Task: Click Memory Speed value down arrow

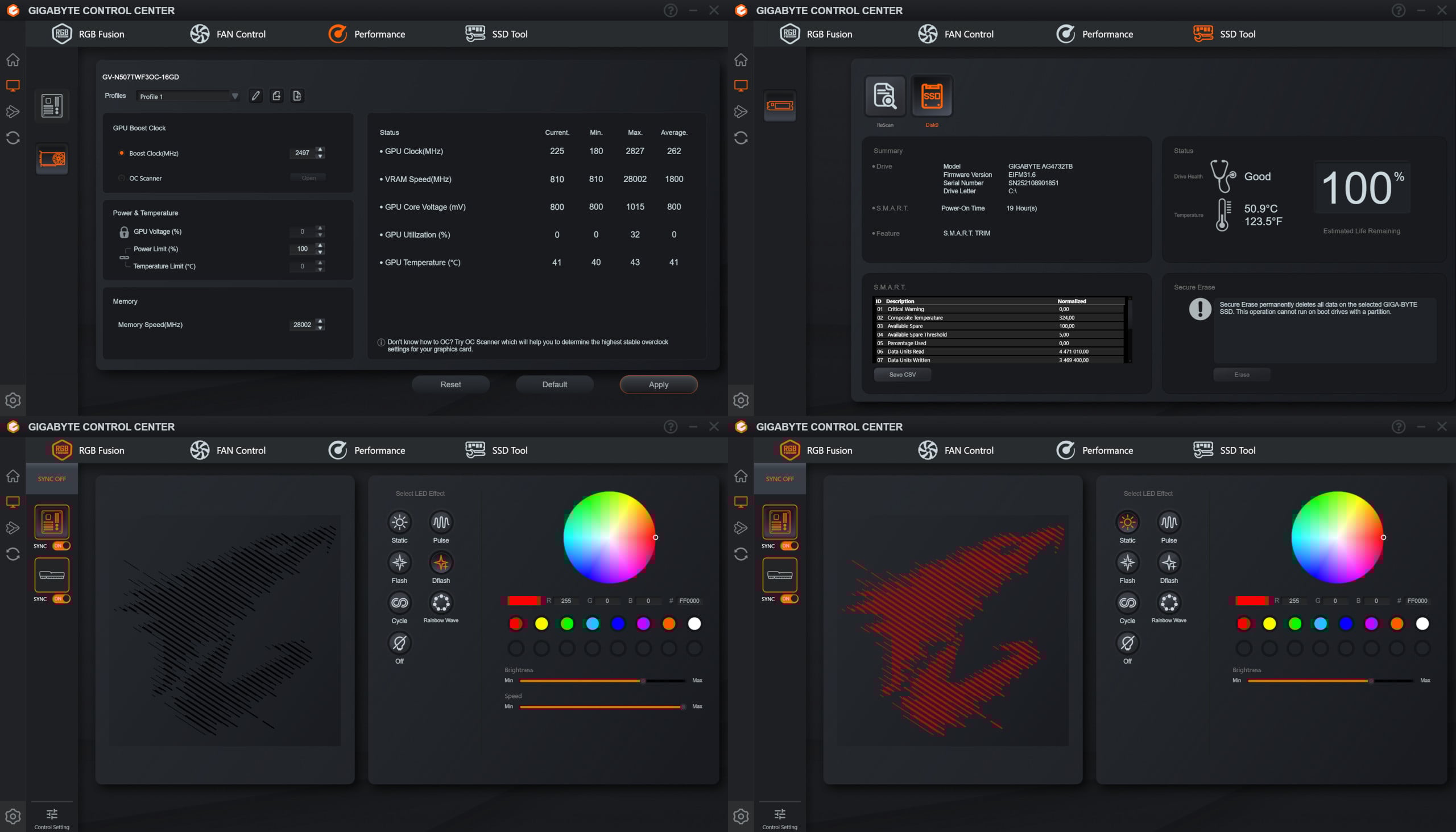Action: (320, 328)
